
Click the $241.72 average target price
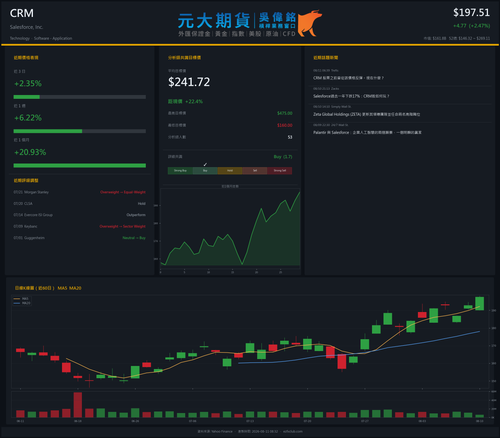(189, 82)
